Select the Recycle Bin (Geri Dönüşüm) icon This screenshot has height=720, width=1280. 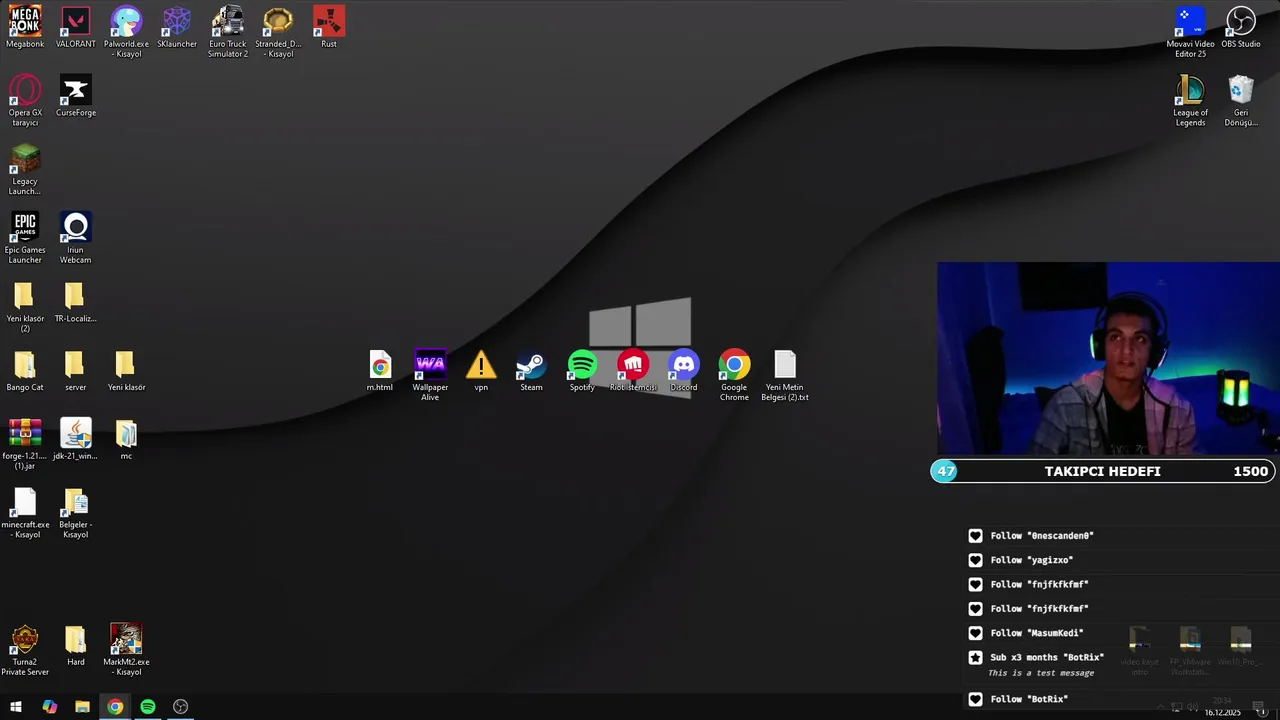1241,100
